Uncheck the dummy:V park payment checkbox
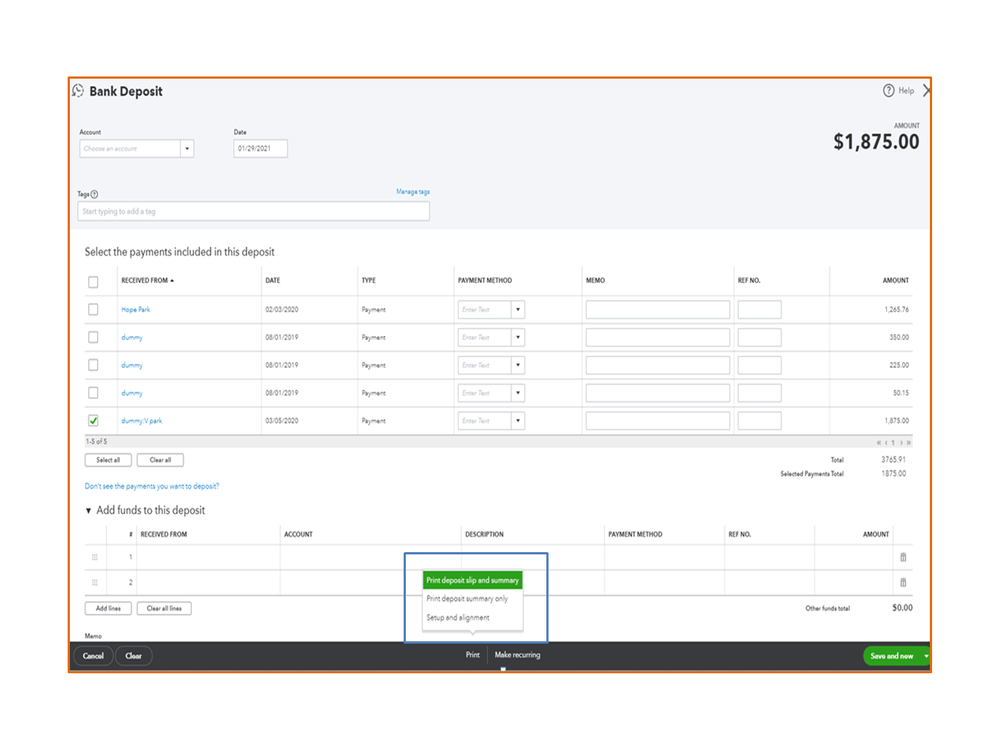 point(93,420)
